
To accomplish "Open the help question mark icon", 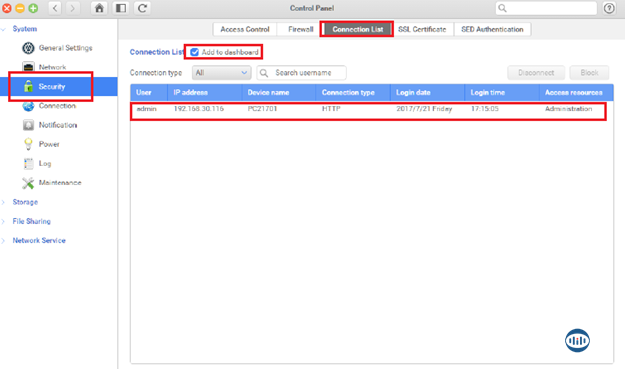I will coord(609,8).
